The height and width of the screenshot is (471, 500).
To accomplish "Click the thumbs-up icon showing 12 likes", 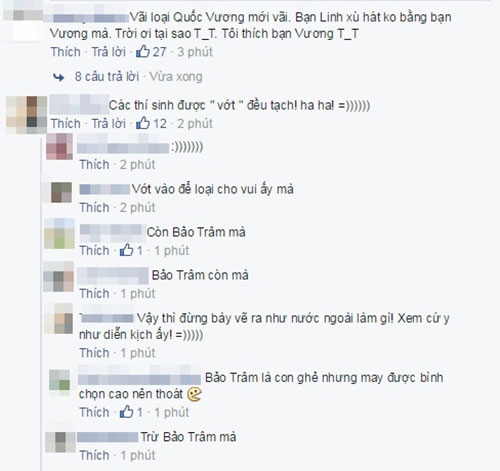I will pyautogui.click(x=143, y=123).
